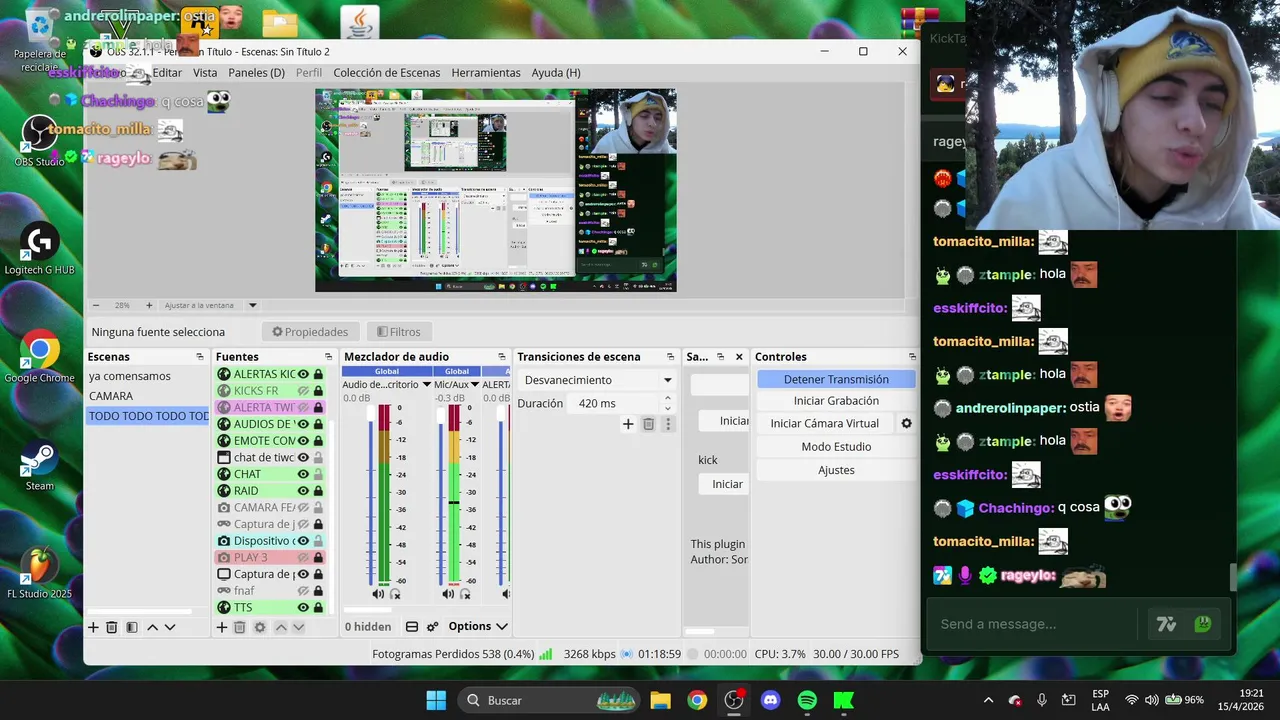Viewport: 1280px width, 720px height.
Task: Open Mic/Aux mixer dropdown arrow
Action: point(474,384)
